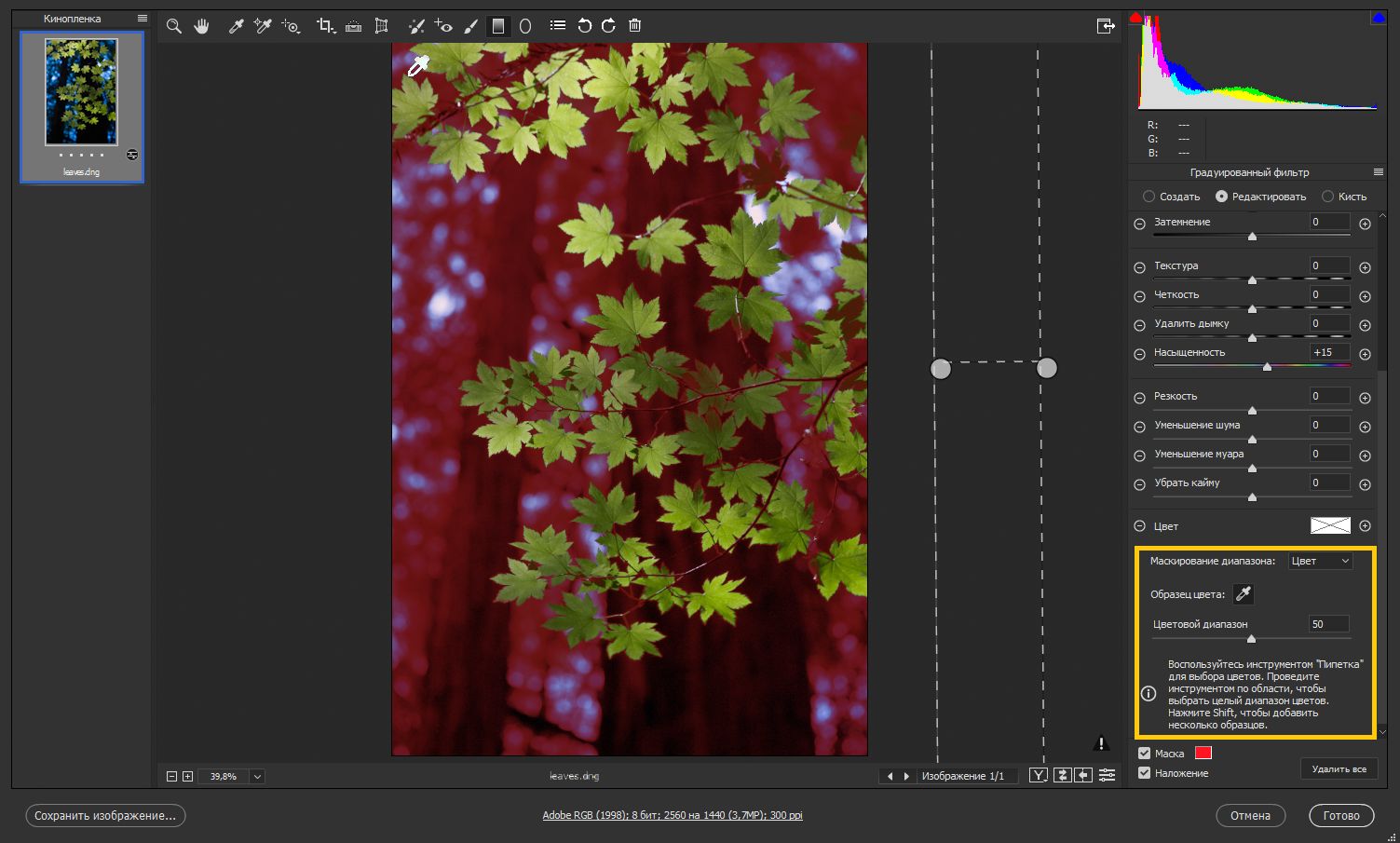Open the Кинопленка panel menu
The image size is (1400, 843).
tap(142, 19)
